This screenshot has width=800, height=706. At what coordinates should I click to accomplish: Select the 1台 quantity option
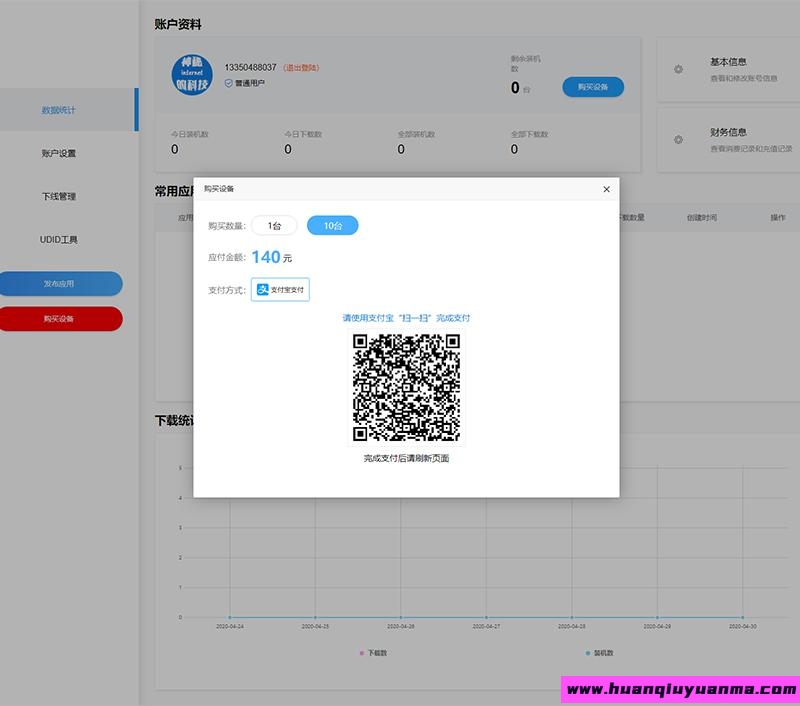pos(274,225)
